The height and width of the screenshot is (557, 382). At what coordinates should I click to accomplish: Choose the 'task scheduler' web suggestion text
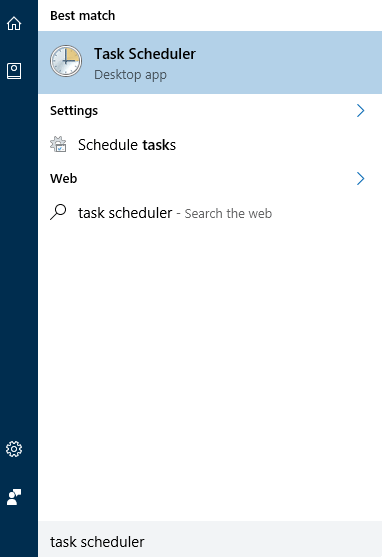(x=125, y=213)
